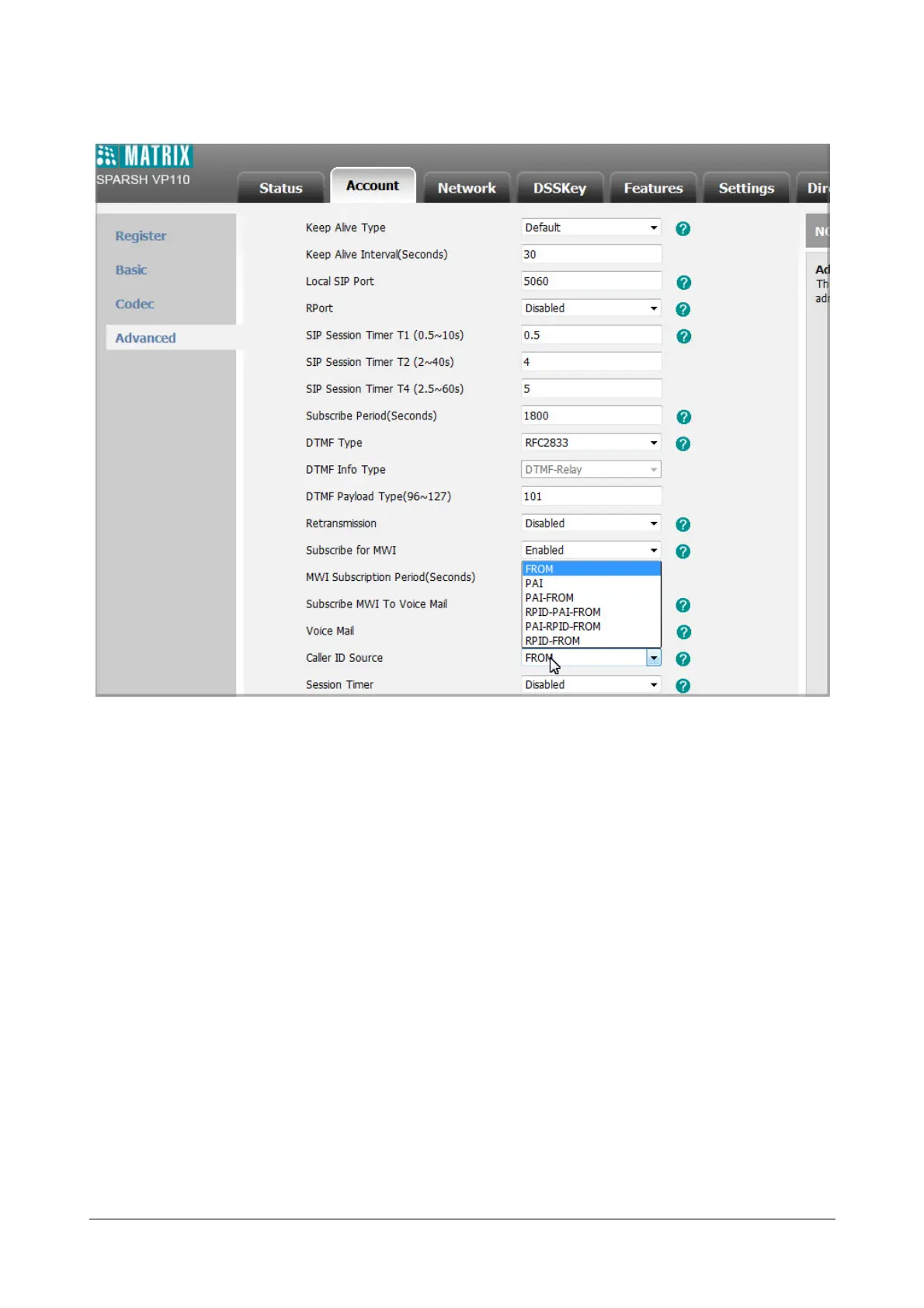Show help for Subscribe Period(Seconds)
Screen dimensions: 924x1308
683,417
